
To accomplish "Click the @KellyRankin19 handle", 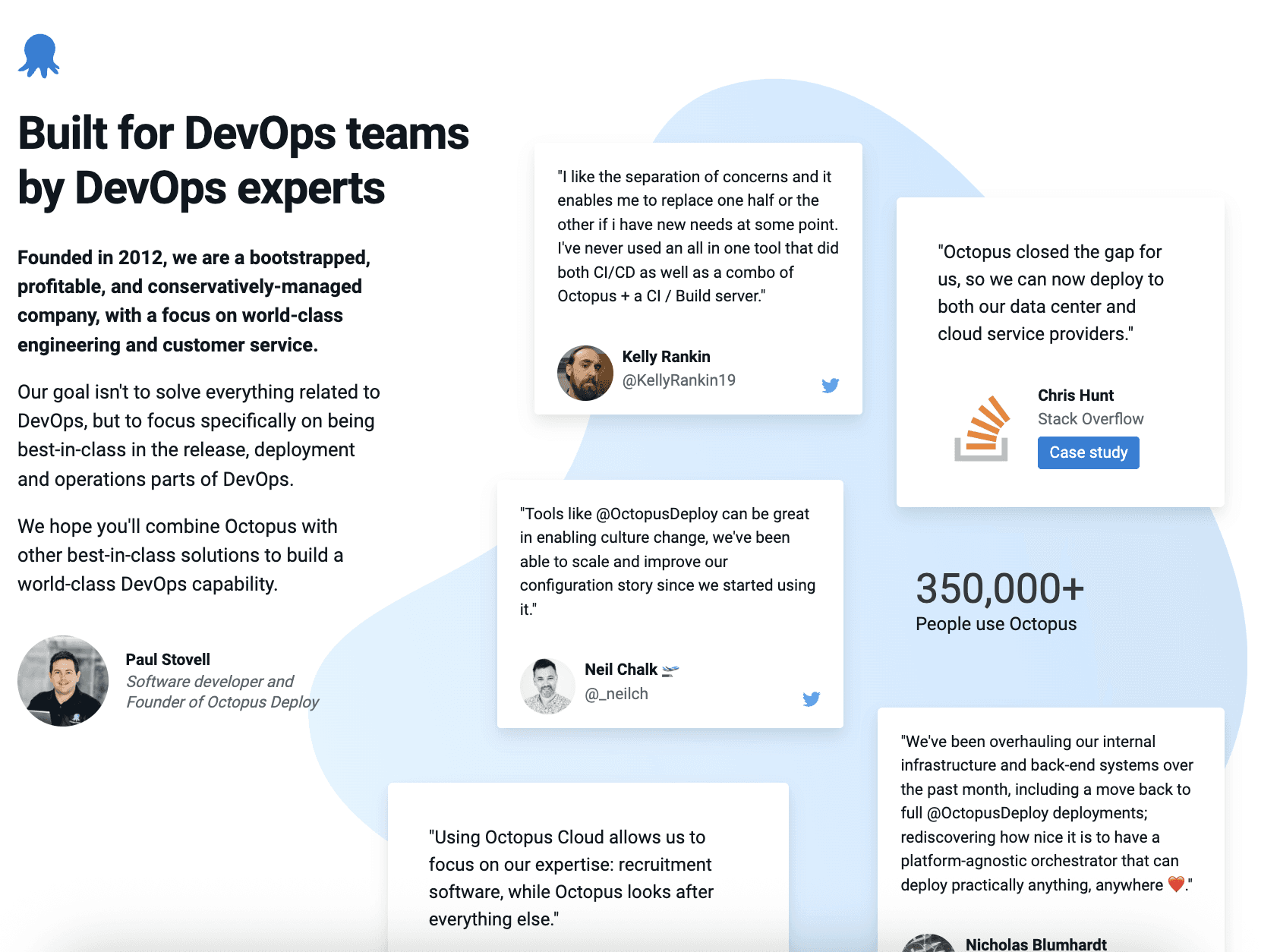I will click(x=679, y=380).
